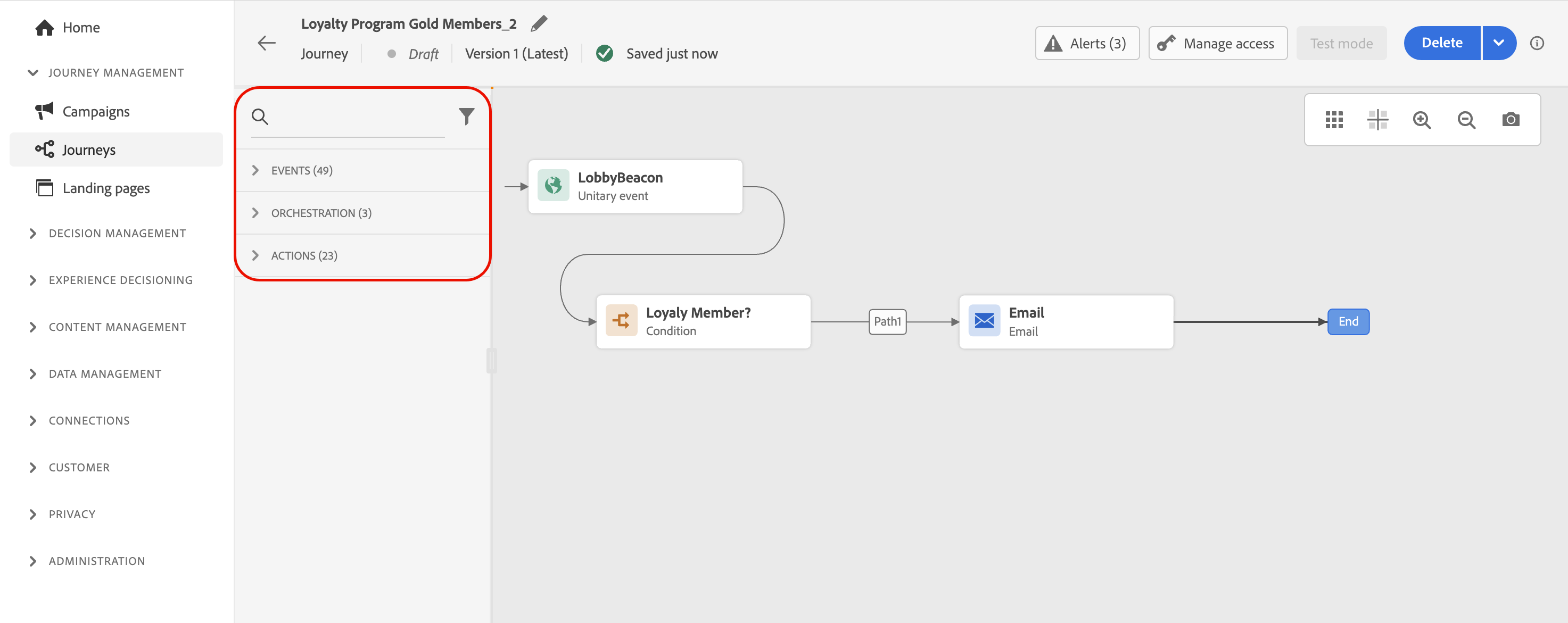Click the back arrow icon

[267, 43]
